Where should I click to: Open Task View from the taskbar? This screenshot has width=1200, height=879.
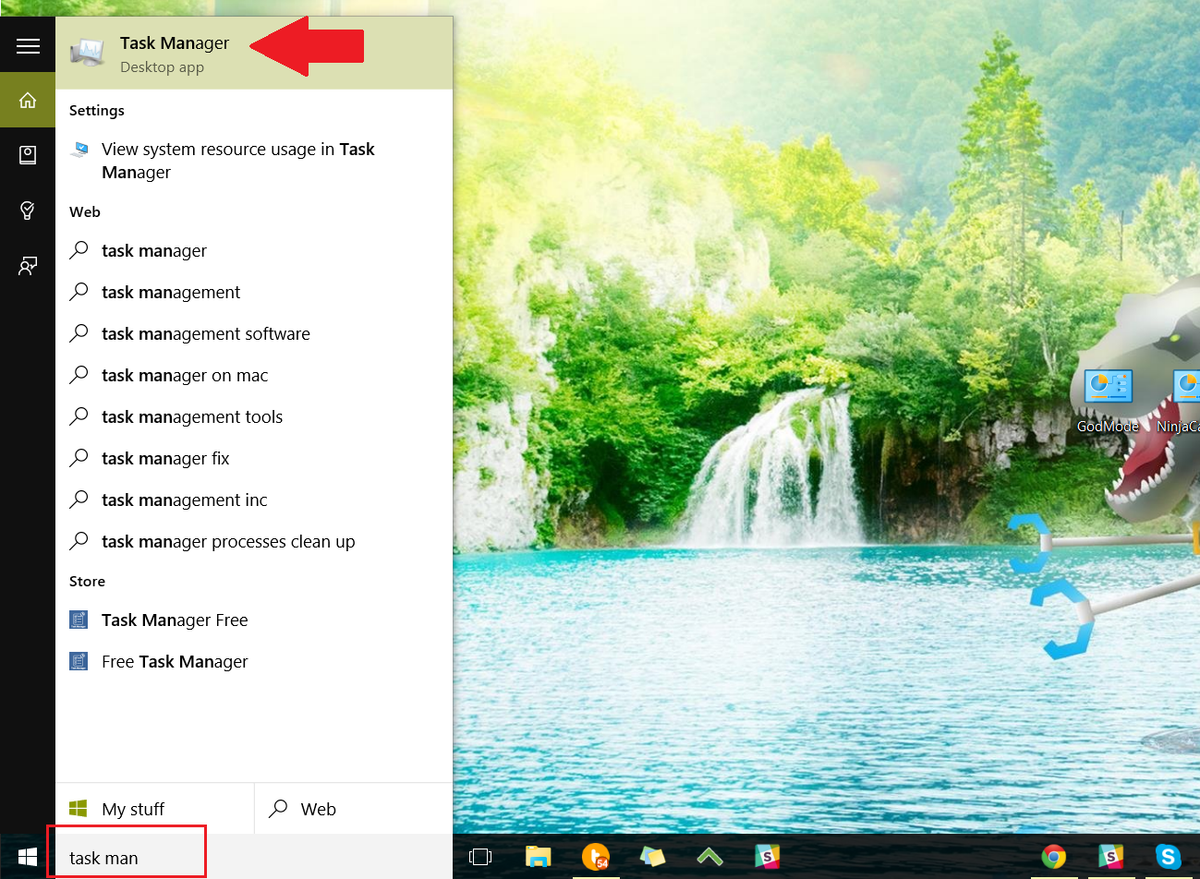point(480,856)
